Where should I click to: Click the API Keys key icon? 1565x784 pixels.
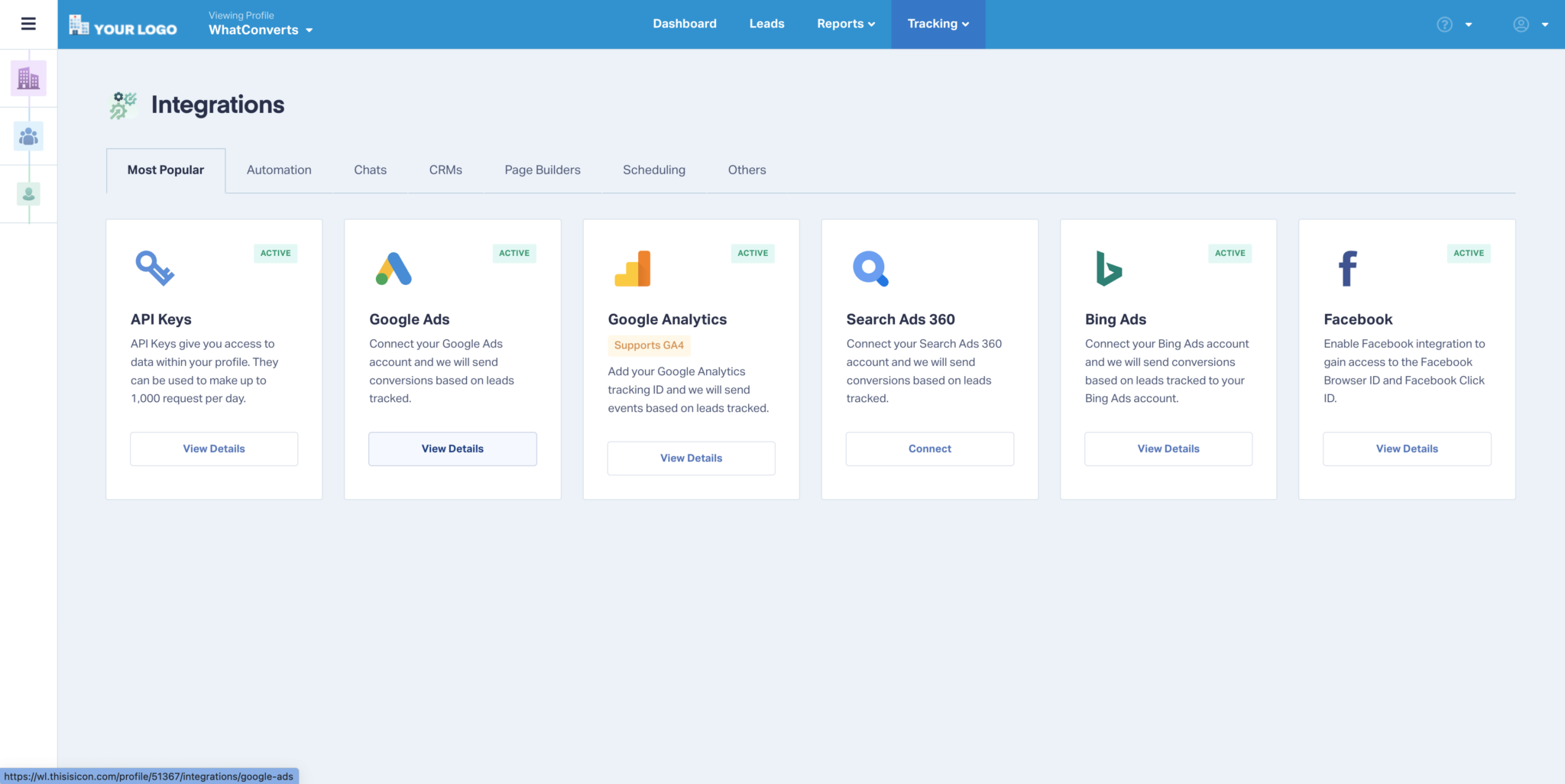(154, 268)
